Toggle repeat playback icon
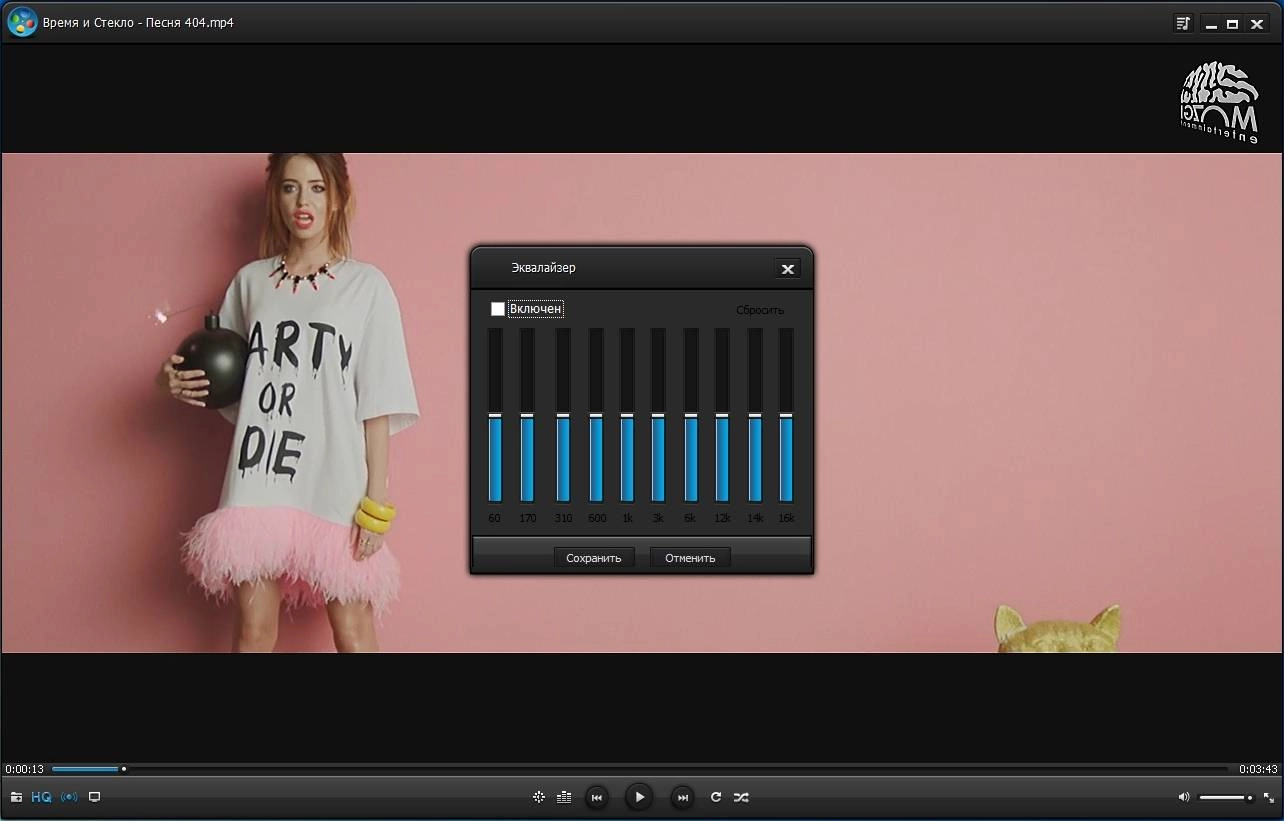 coord(716,797)
